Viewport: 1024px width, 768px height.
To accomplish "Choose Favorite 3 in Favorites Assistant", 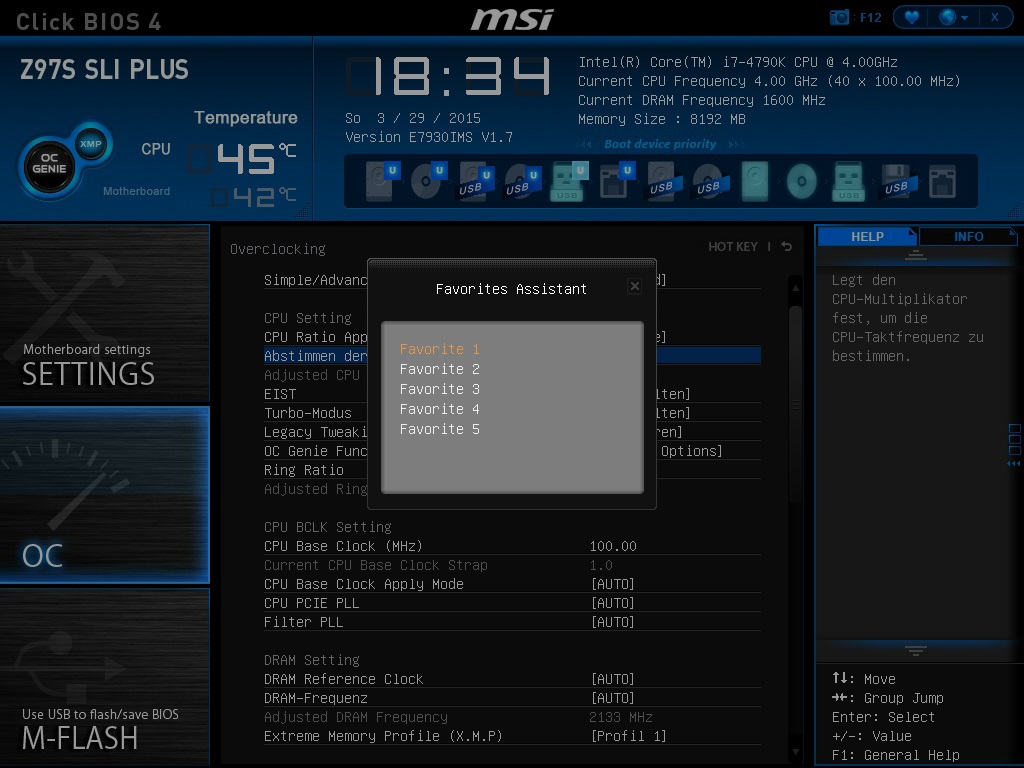I will point(440,389).
